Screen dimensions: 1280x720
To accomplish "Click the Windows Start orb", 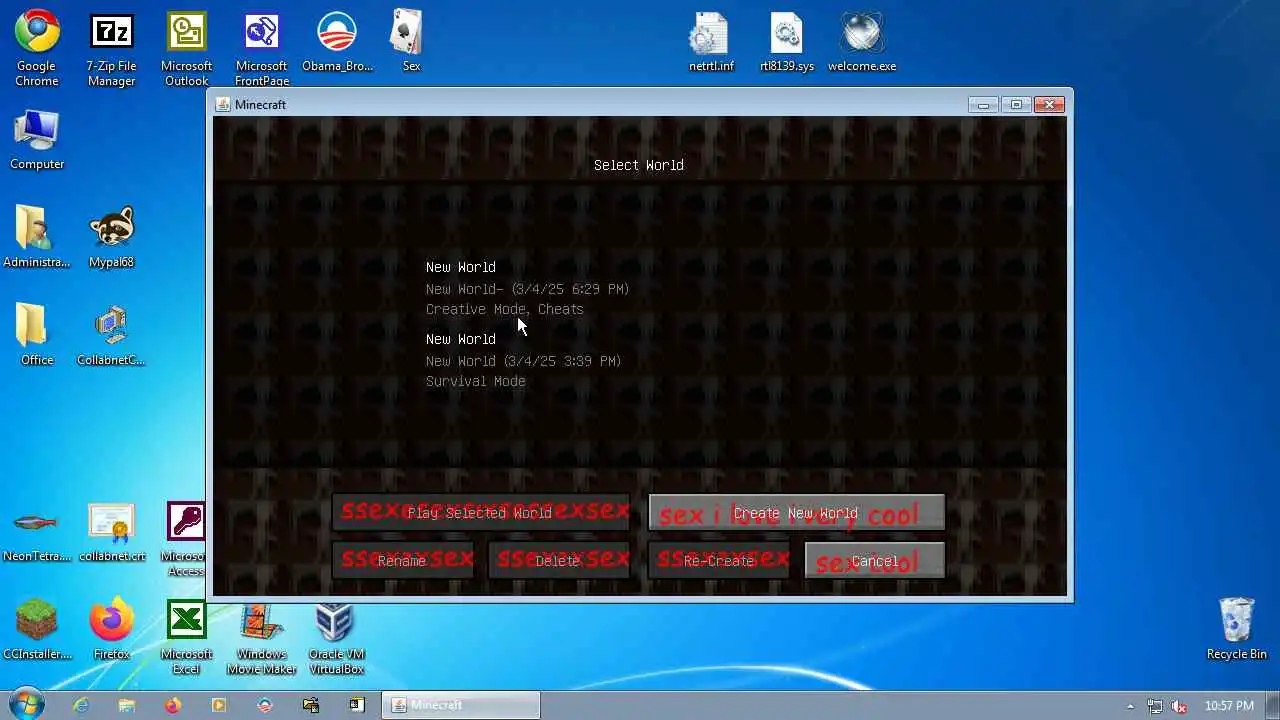I will pyautogui.click(x=25, y=705).
